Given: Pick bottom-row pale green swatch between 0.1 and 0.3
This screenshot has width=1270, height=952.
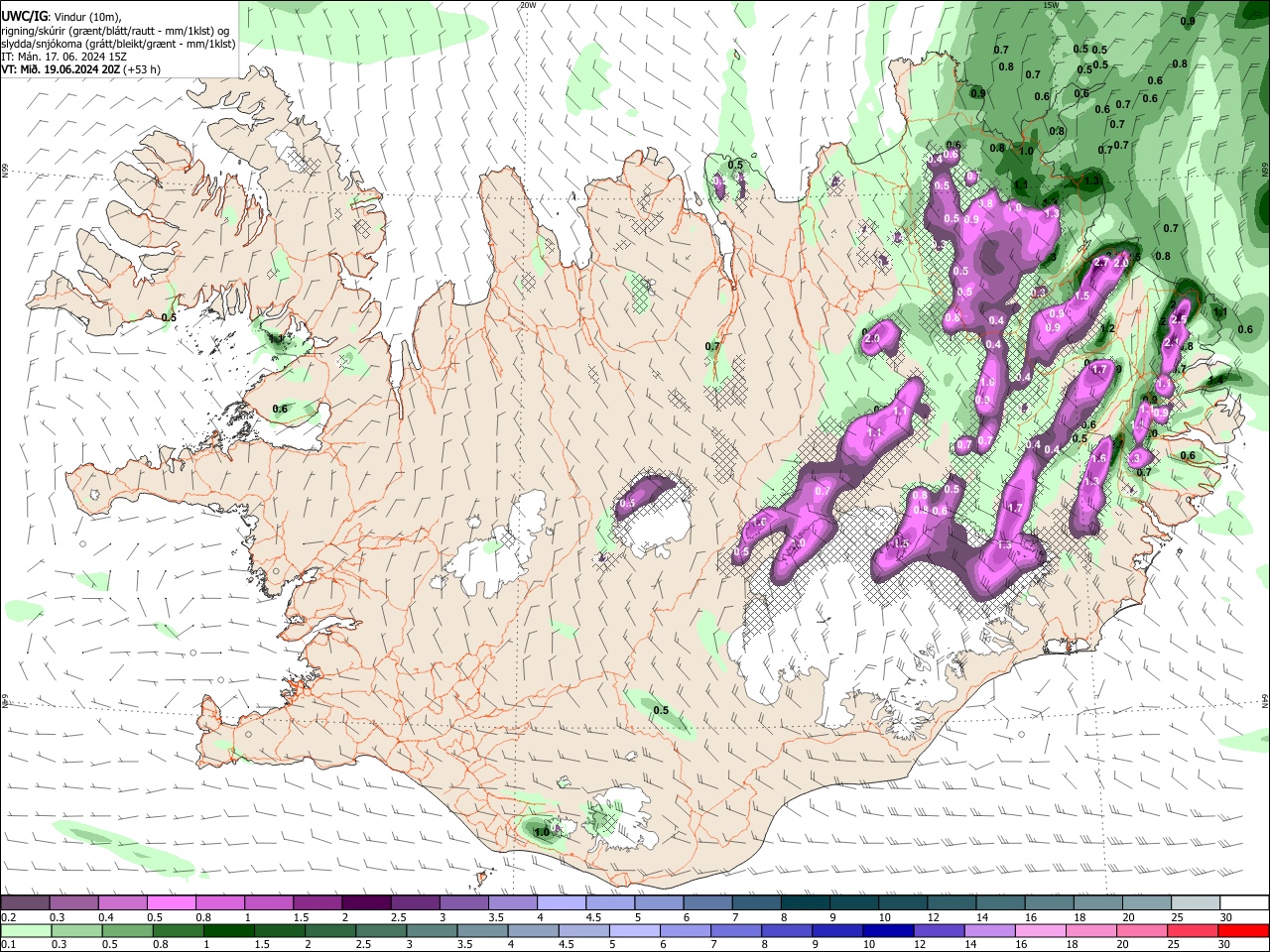Looking at the screenshot, I should pos(25,931).
